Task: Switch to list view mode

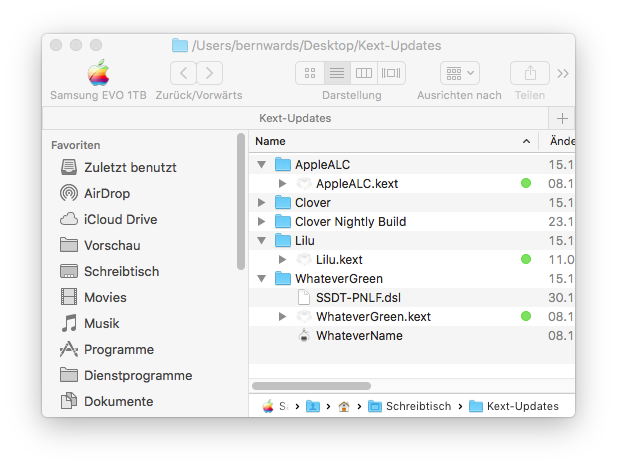Action: (x=337, y=73)
